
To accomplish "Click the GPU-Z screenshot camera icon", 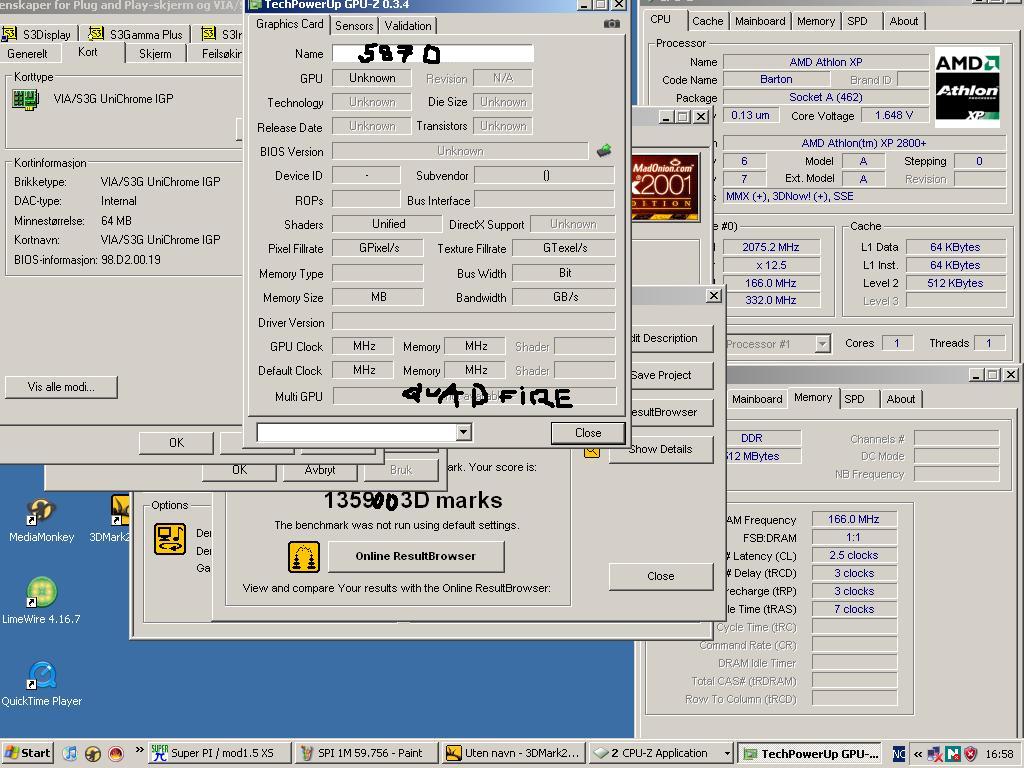I will [x=611, y=24].
